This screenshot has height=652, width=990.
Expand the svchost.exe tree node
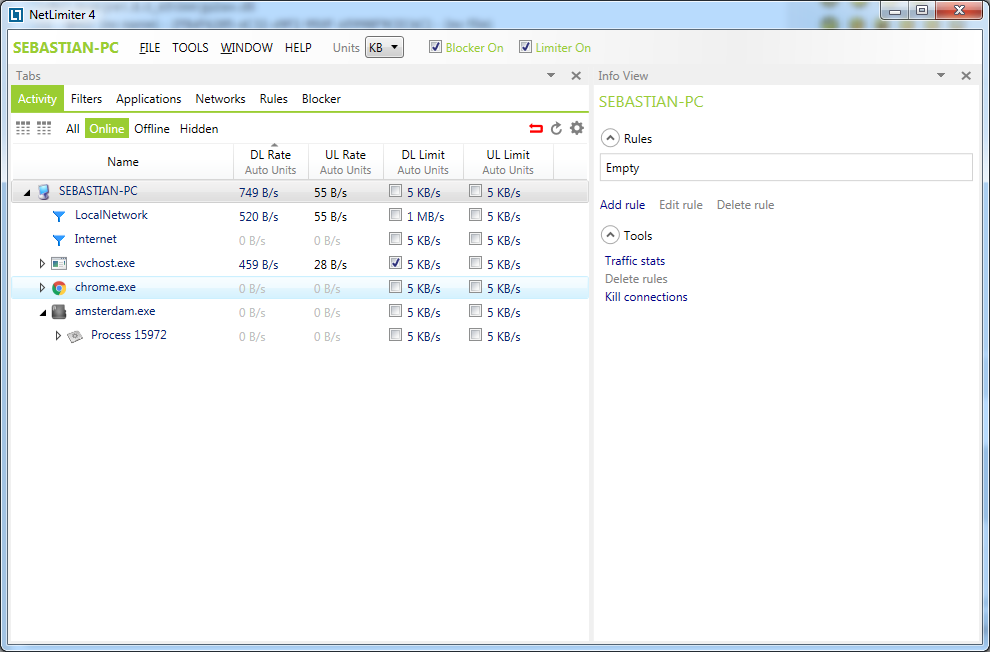[42, 264]
